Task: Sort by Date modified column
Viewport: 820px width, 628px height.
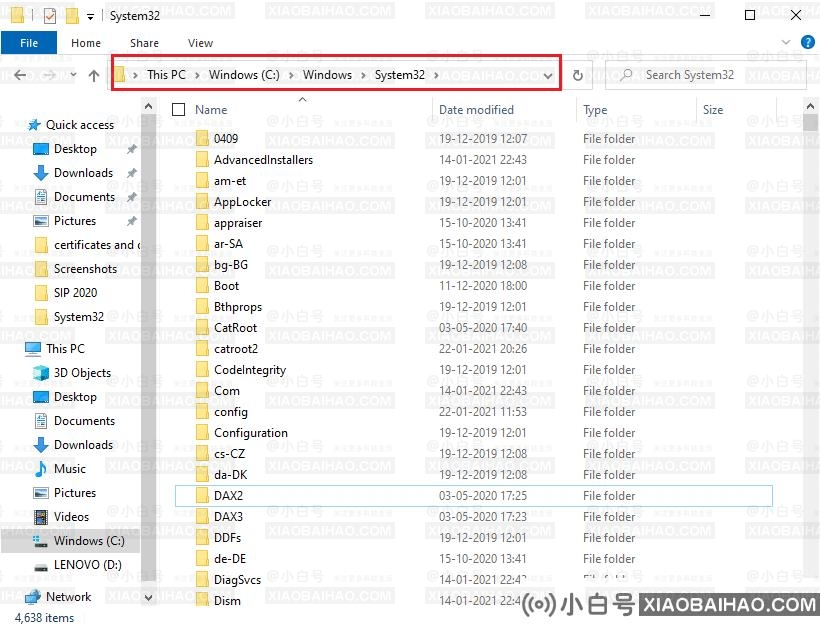Action: (x=476, y=110)
